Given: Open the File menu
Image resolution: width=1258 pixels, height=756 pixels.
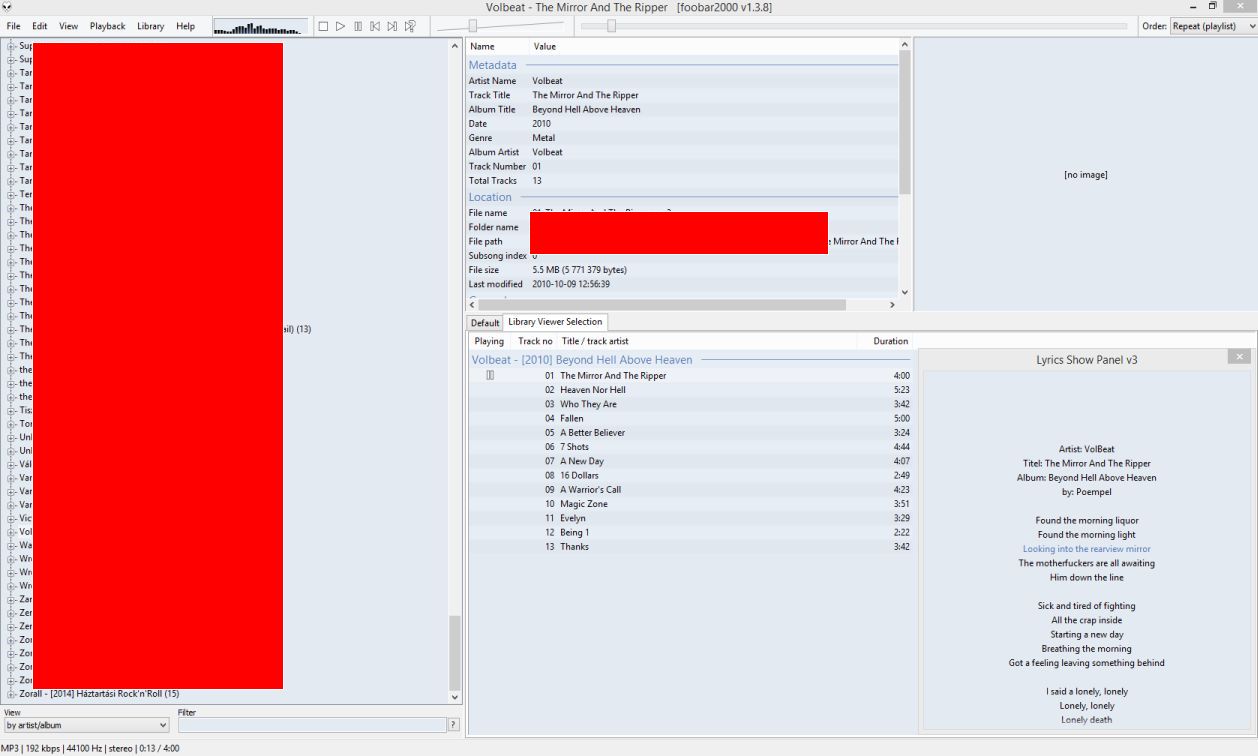Looking at the screenshot, I should tap(13, 26).
